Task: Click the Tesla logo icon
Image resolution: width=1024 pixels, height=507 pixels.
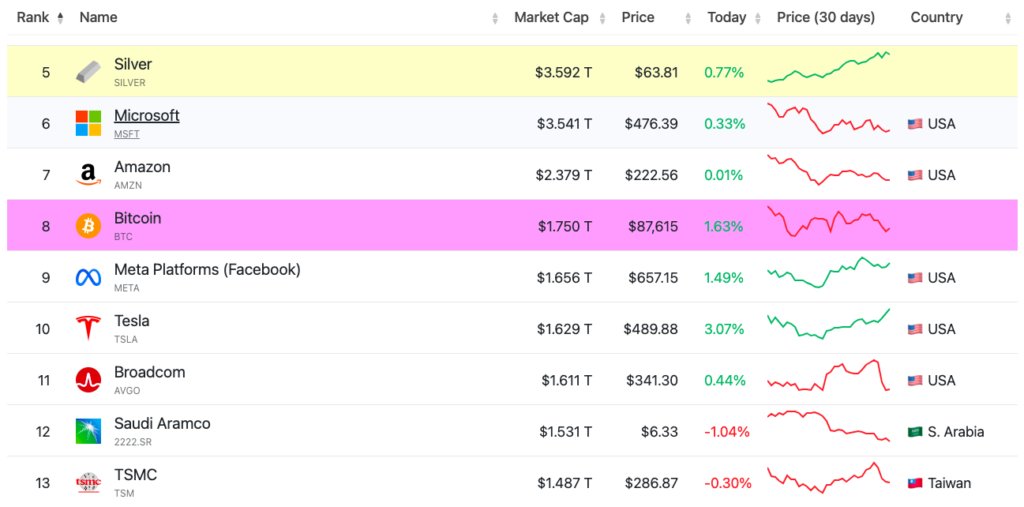Action: 88,329
